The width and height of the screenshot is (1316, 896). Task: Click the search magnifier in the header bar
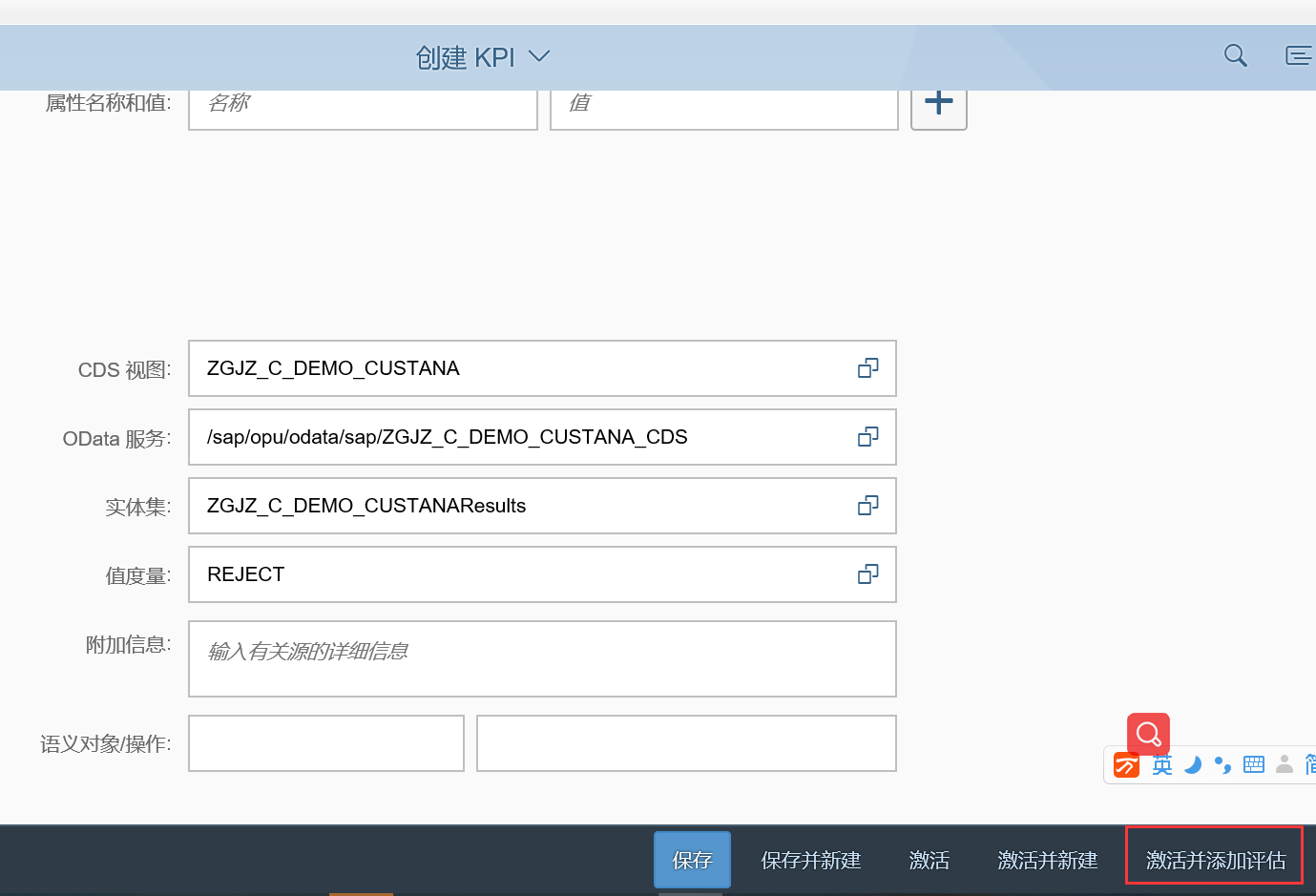coord(1235,55)
